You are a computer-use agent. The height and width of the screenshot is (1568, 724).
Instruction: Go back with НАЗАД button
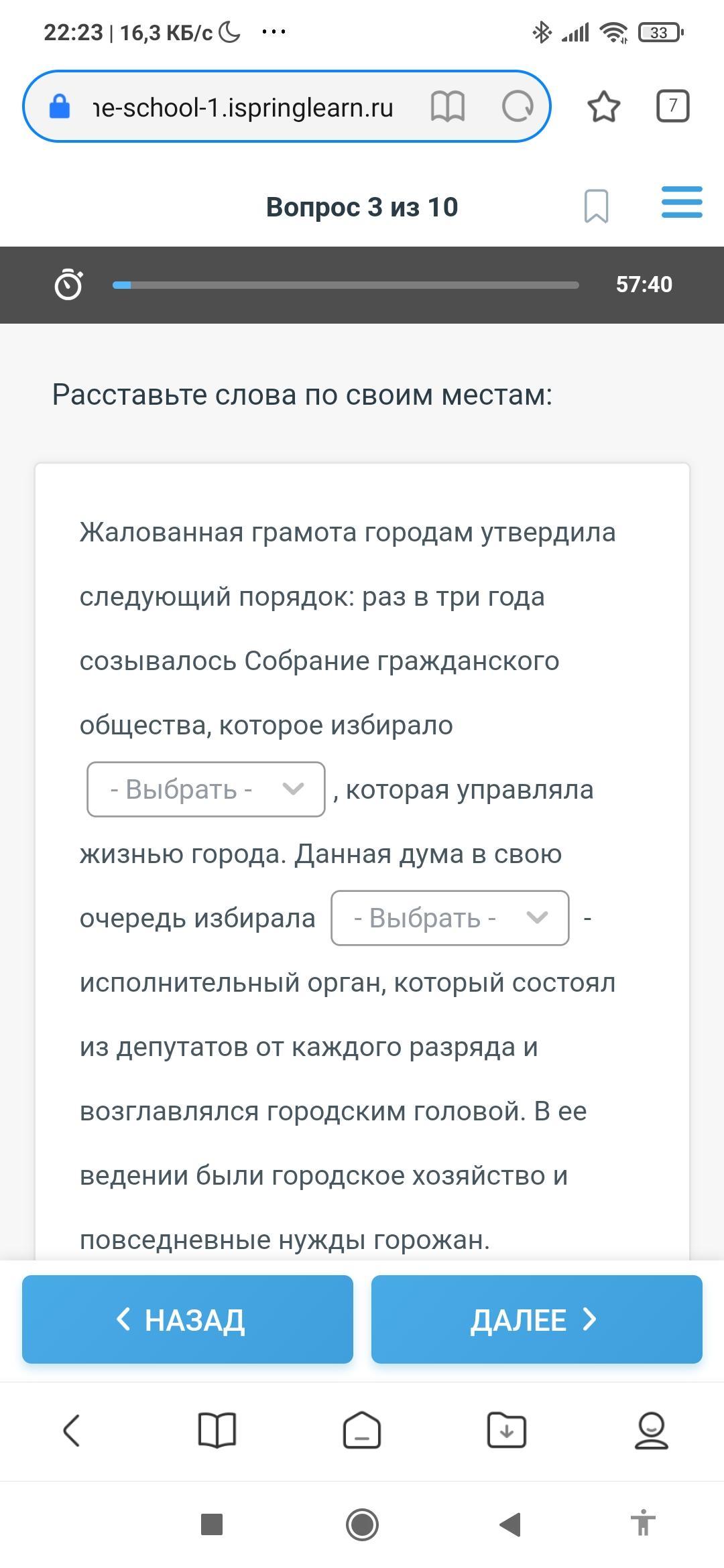[x=188, y=1319]
